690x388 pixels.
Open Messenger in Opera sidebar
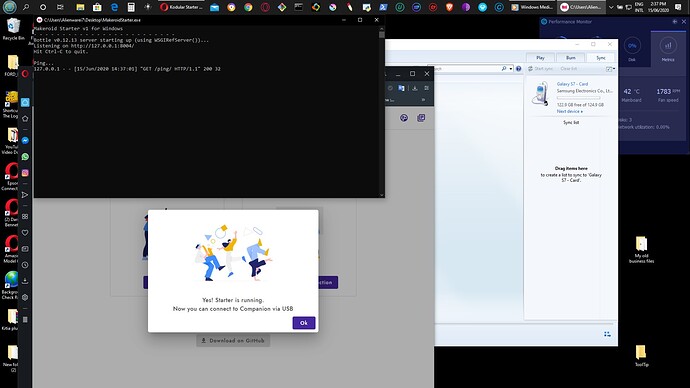25,140
